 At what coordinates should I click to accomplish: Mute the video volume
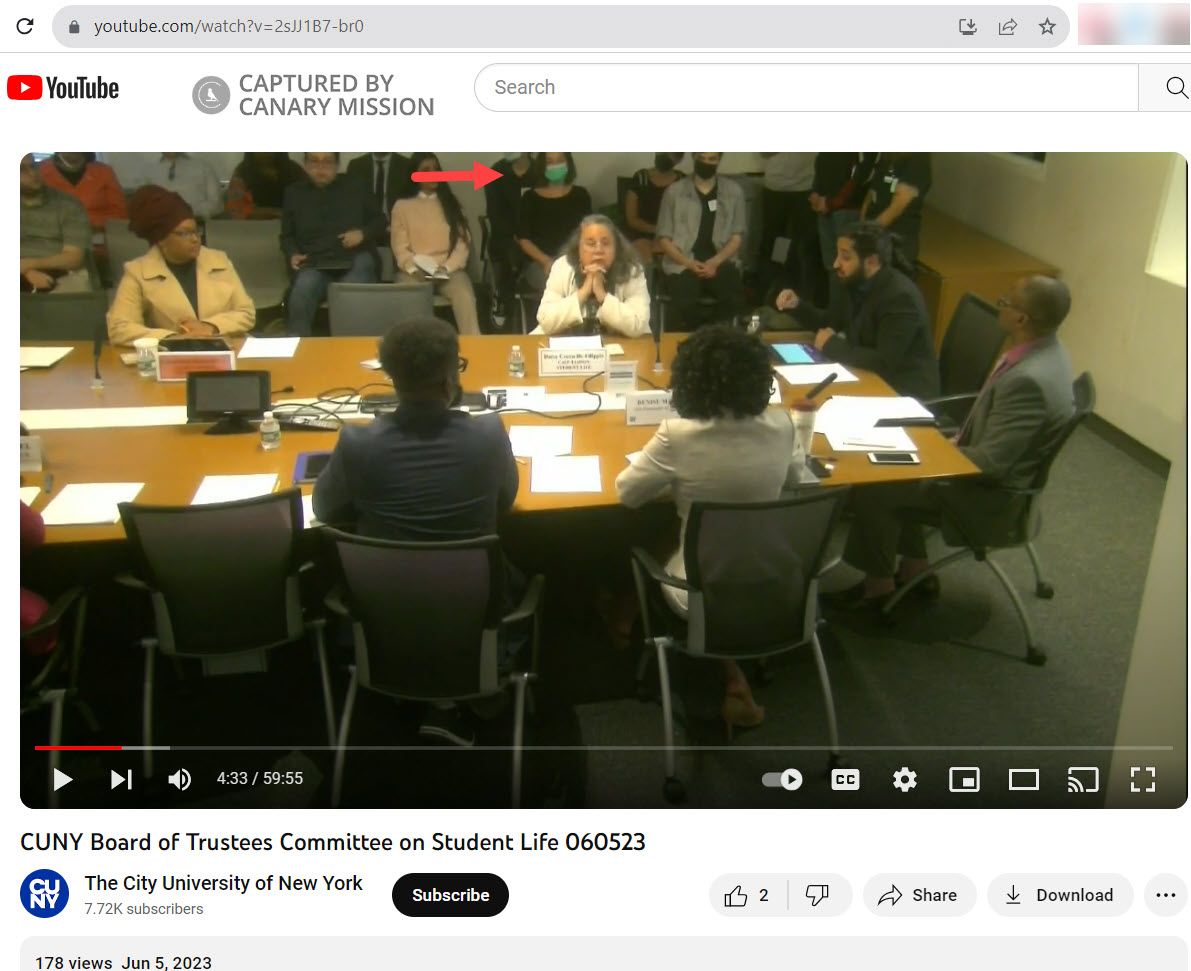[180, 779]
